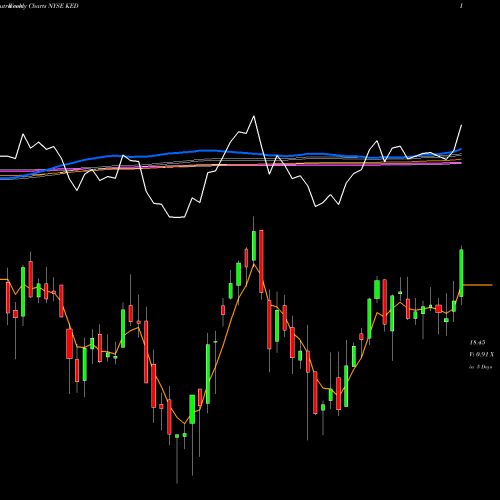Click the 18.45 price value
The height and width of the screenshot is (500, 500).
click(x=478, y=342)
